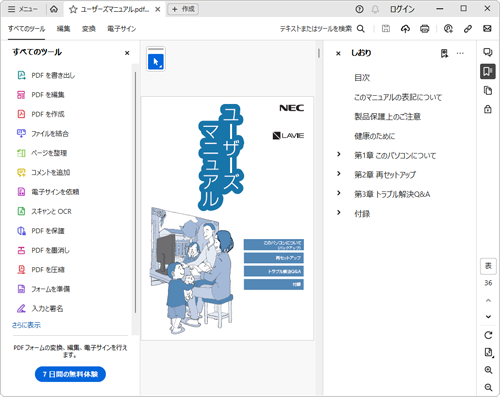Click the ログイン button
This screenshot has width=500, height=397.
402,9
